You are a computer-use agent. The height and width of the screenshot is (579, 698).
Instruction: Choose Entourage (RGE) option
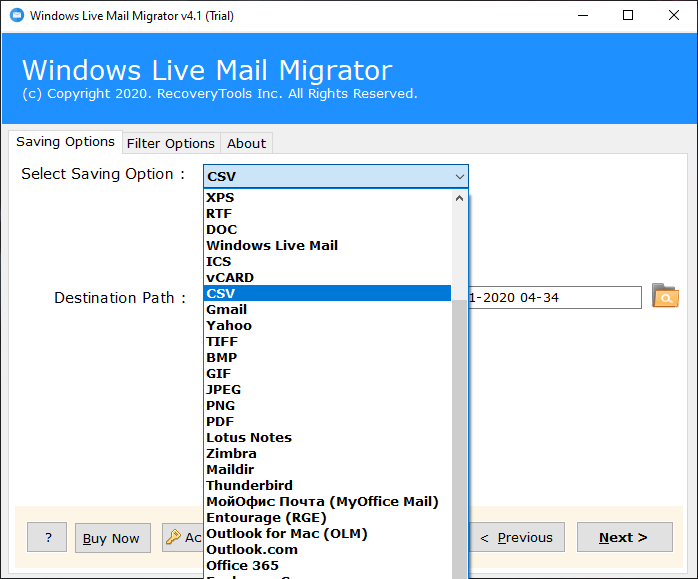[327, 518]
